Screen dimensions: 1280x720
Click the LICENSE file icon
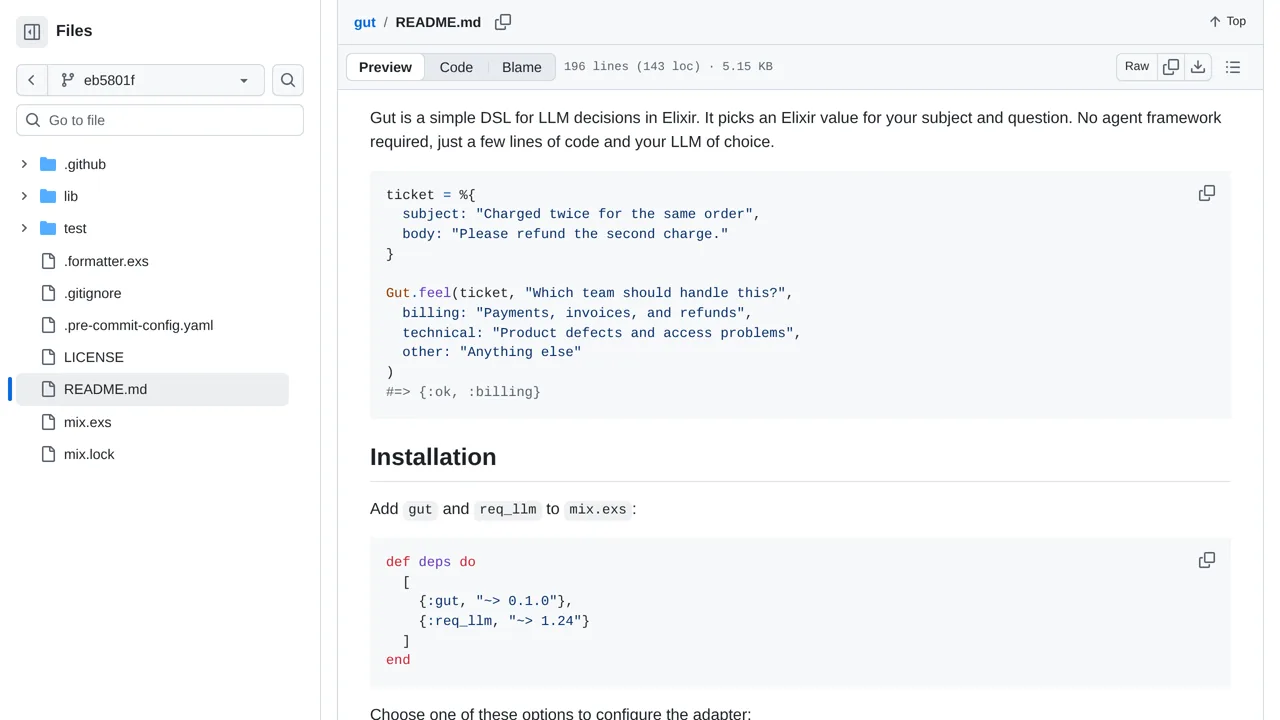pos(48,357)
